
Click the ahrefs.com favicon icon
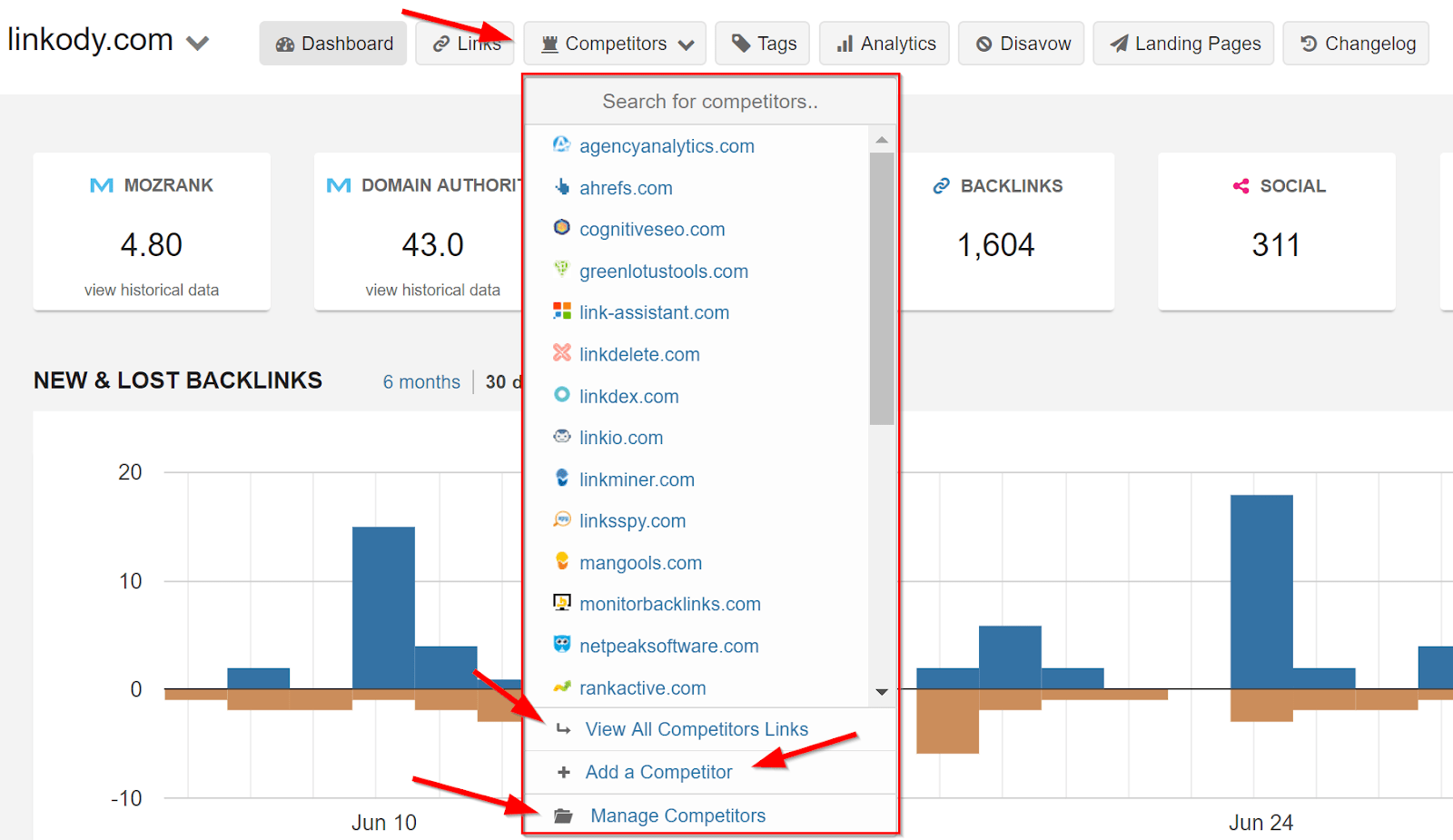(x=562, y=187)
